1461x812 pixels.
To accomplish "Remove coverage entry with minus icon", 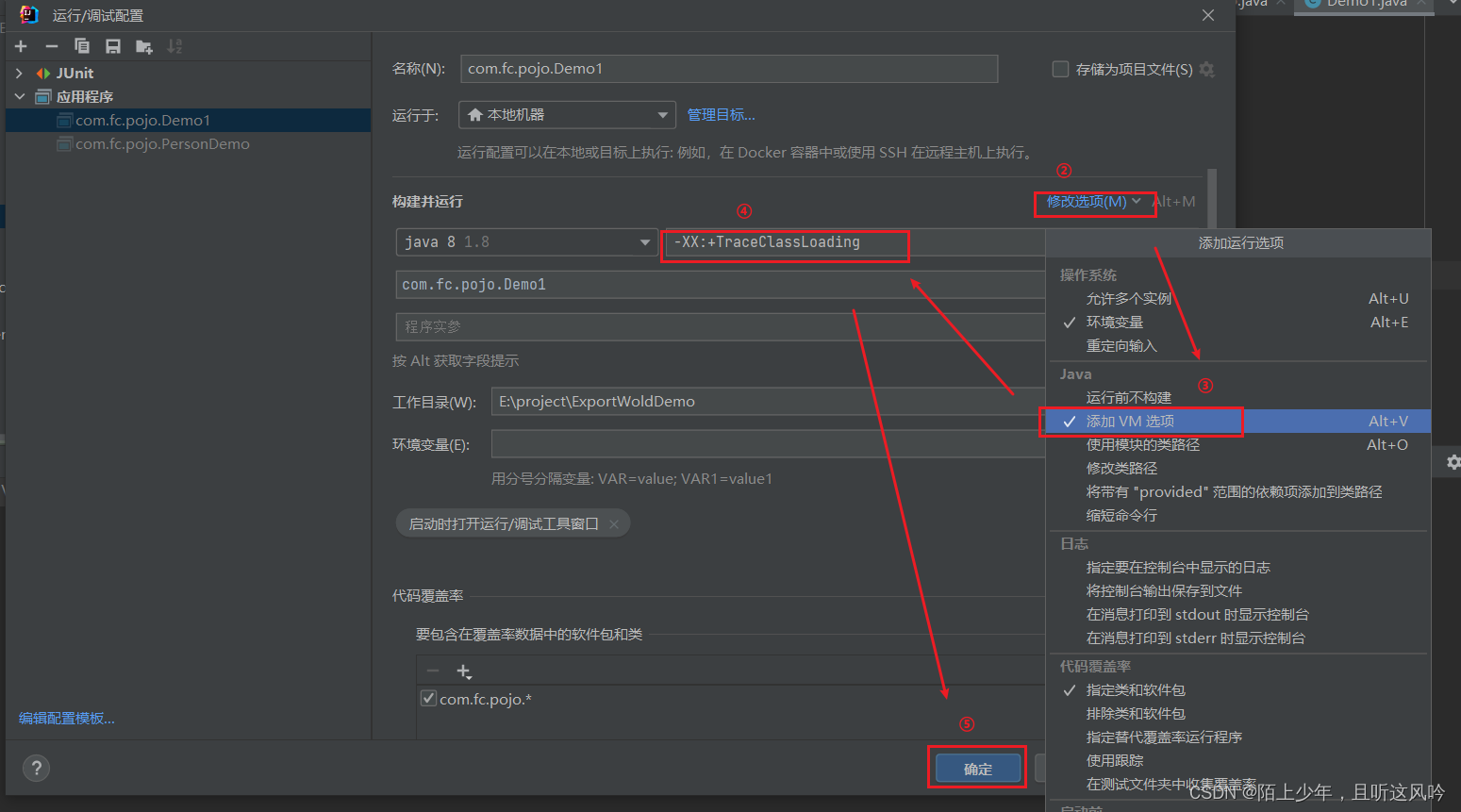I will (433, 671).
